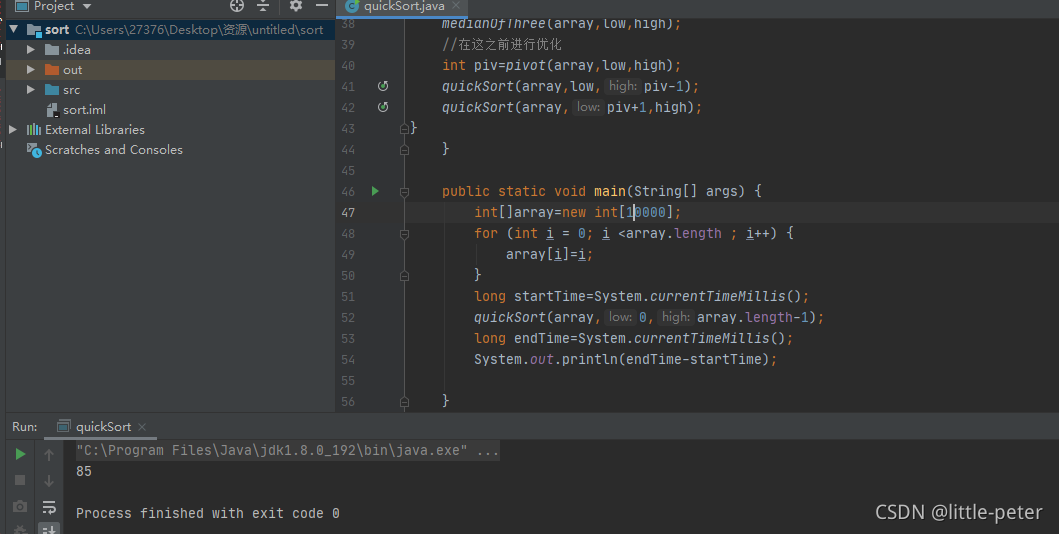Click the currentTimeMillis call on line 51
Viewport: 1059px width, 534px height.
pyautogui.click(x=718, y=296)
